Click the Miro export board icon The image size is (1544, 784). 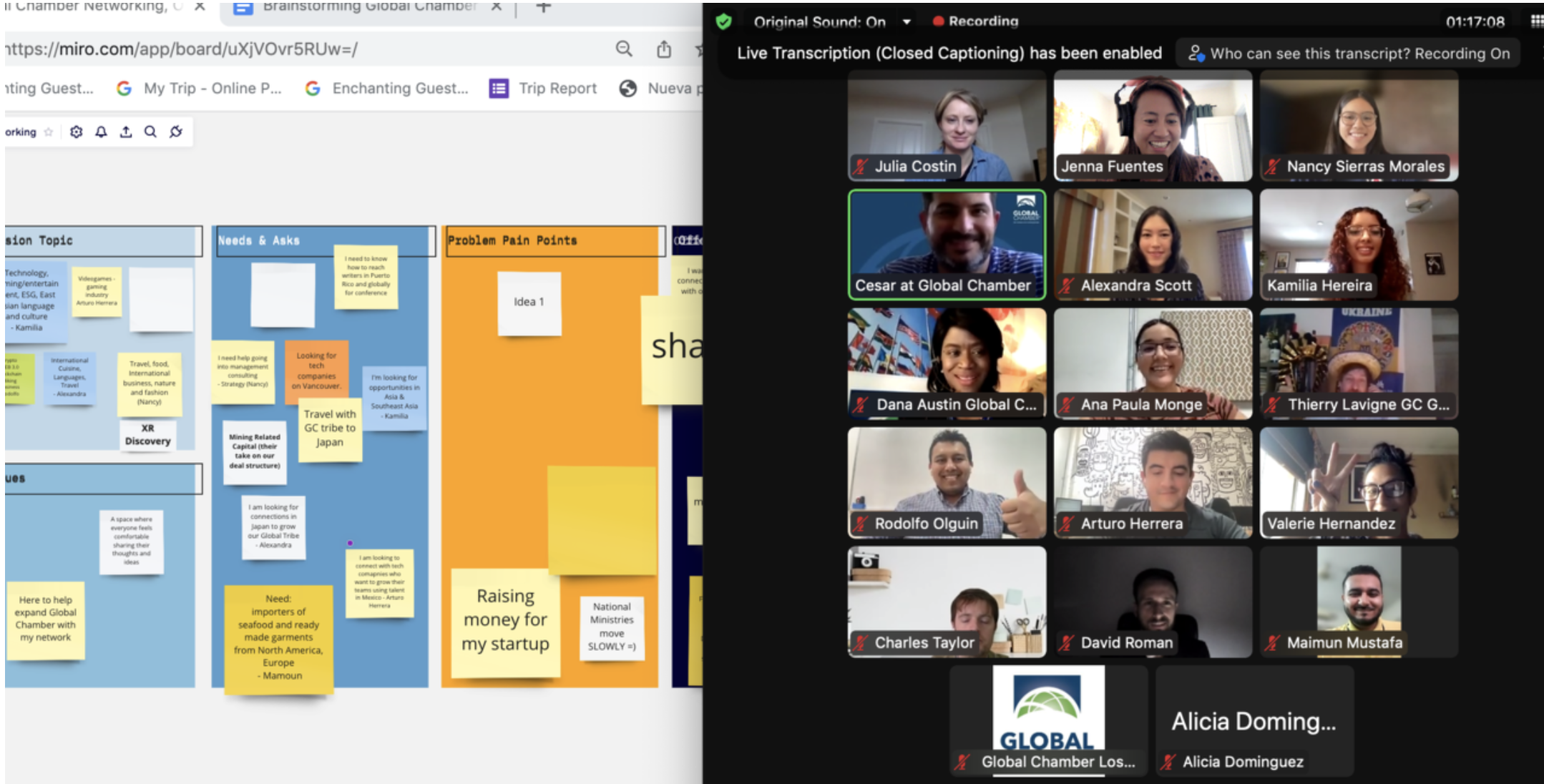pyautogui.click(x=126, y=132)
